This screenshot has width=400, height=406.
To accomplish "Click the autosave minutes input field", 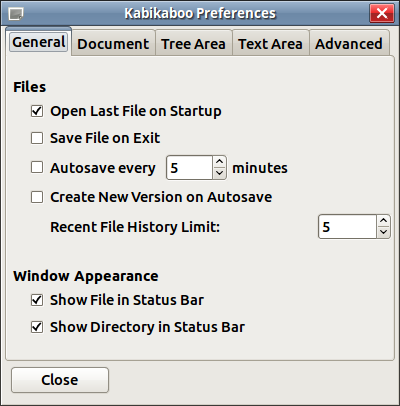I will coord(190,168).
